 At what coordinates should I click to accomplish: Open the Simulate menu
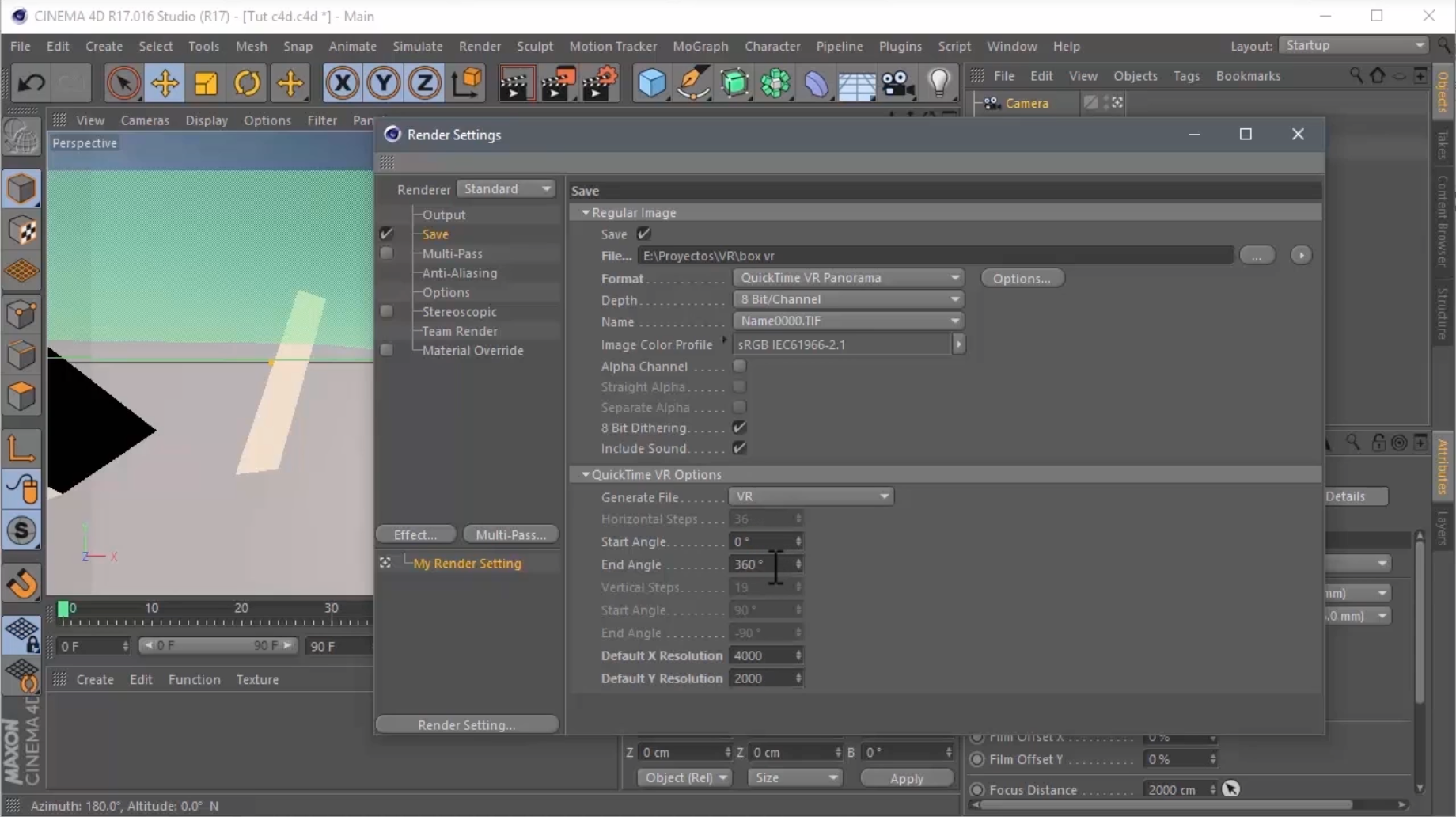(x=417, y=46)
